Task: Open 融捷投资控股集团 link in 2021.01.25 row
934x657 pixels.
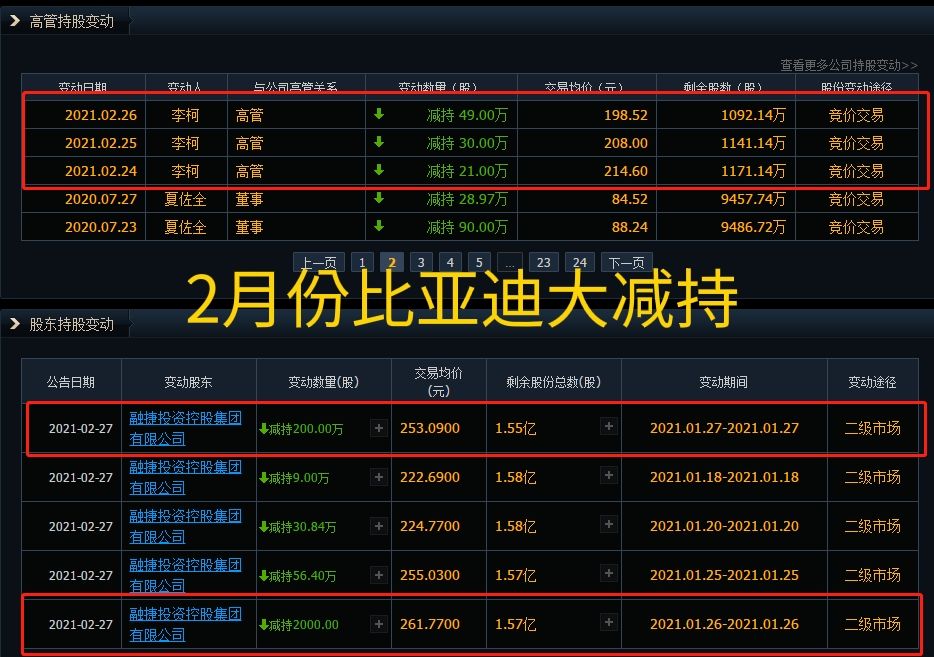Action: pyautogui.click(x=185, y=575)
